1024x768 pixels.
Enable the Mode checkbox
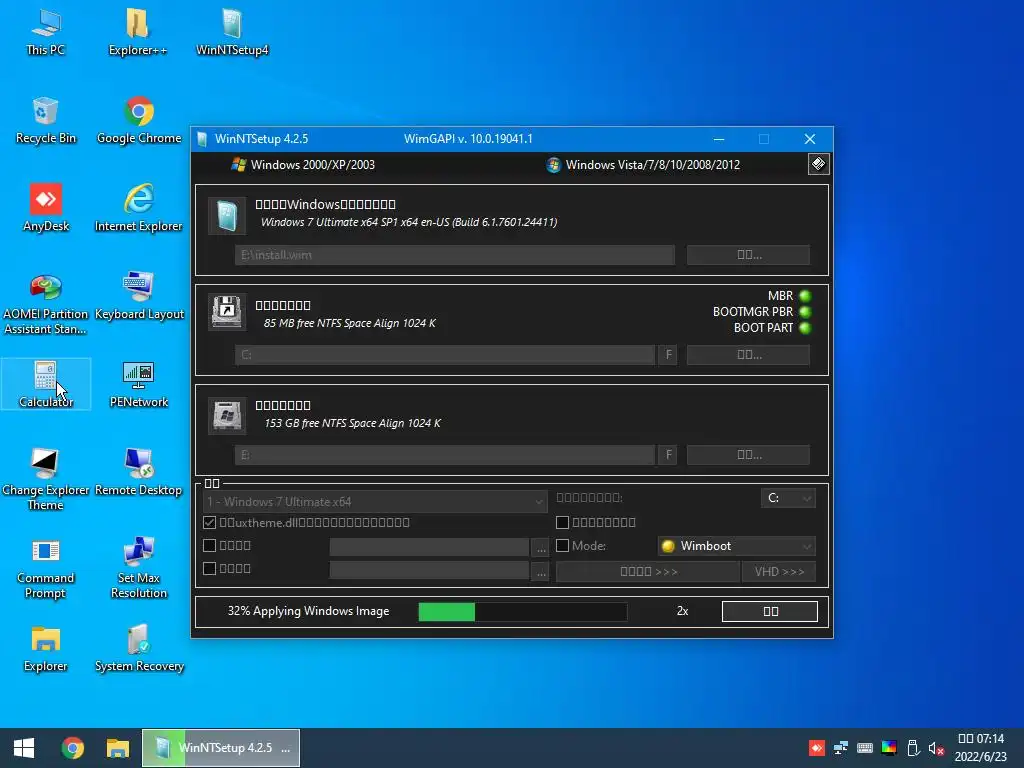click(x=562, y=545)
